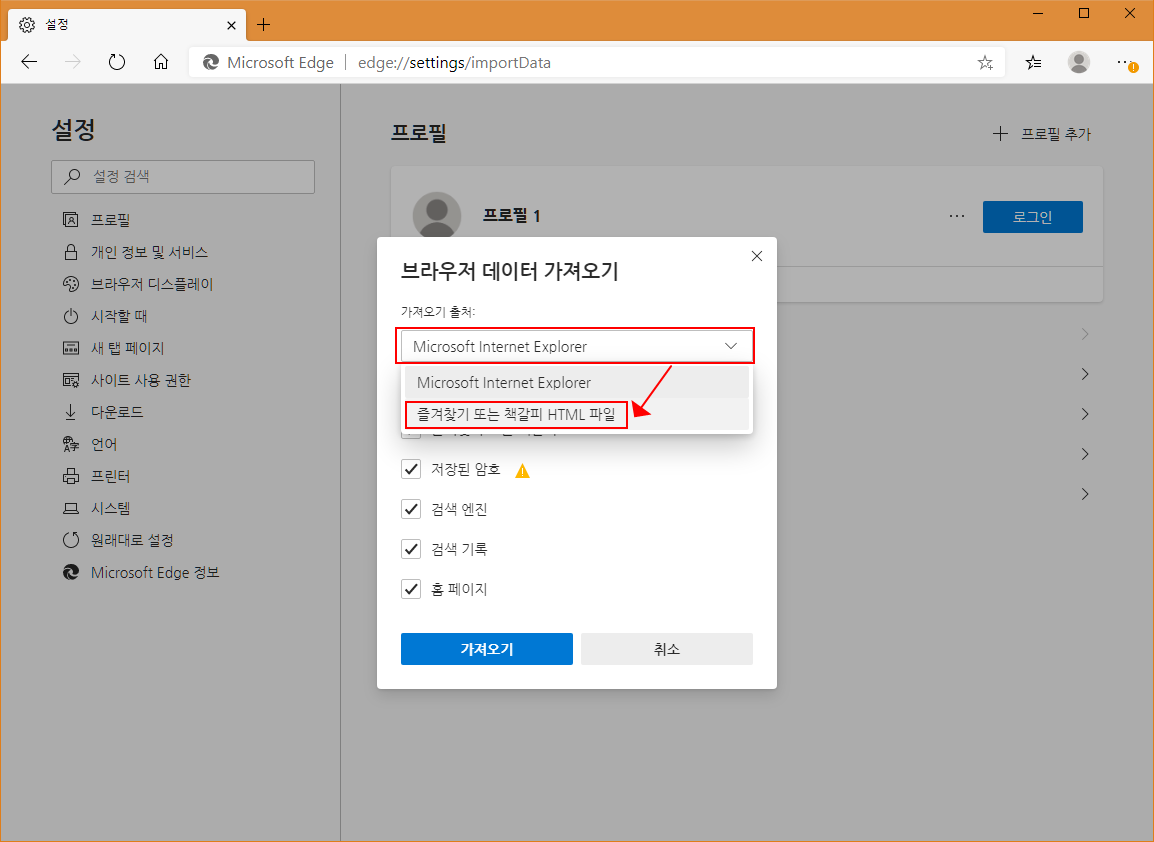The height and width of the screenshot is (842, 1154).
Task: Click the reset icon for 원래대로 설정
Action: coord(71,540)
